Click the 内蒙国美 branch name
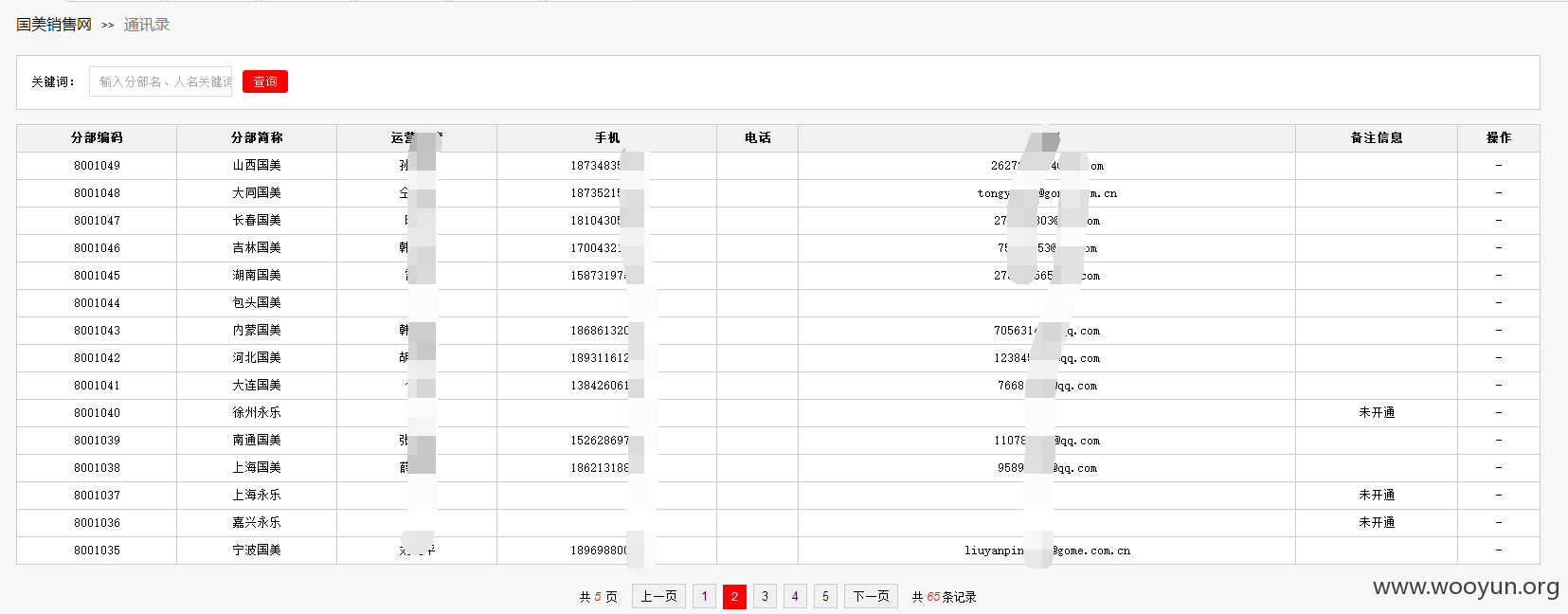The height and width of the screenshot is (614, 1568). point(257,330)
